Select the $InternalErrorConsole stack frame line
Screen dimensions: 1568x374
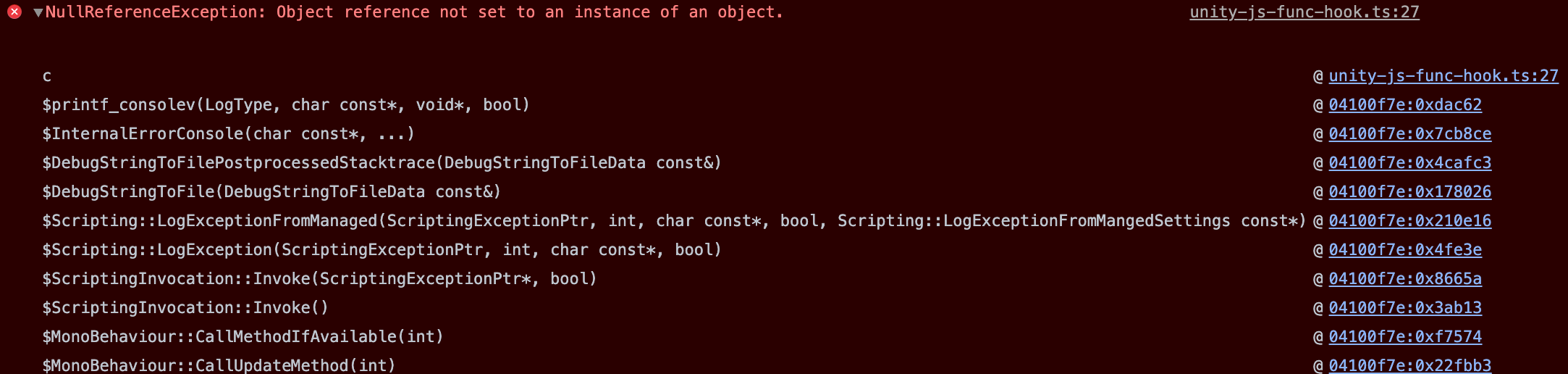tap(228, 134)
